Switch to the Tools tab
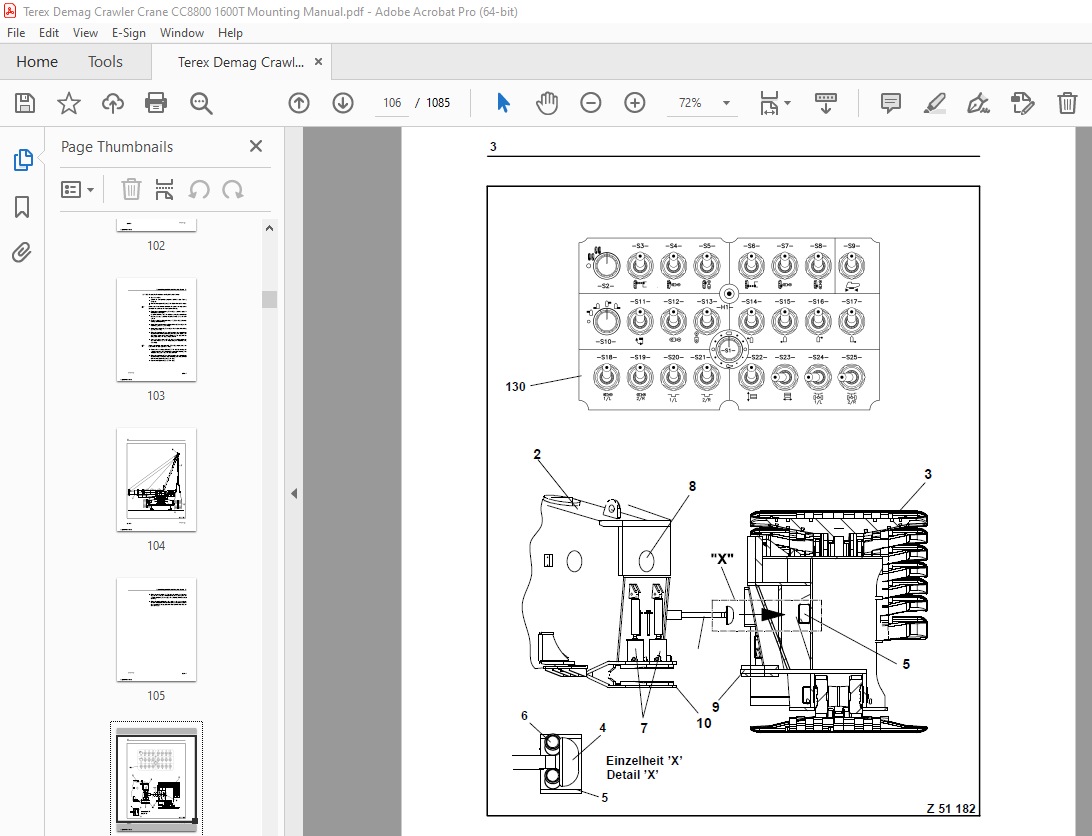The width and height of the screenshot is (1092, 836). [105, 62]
